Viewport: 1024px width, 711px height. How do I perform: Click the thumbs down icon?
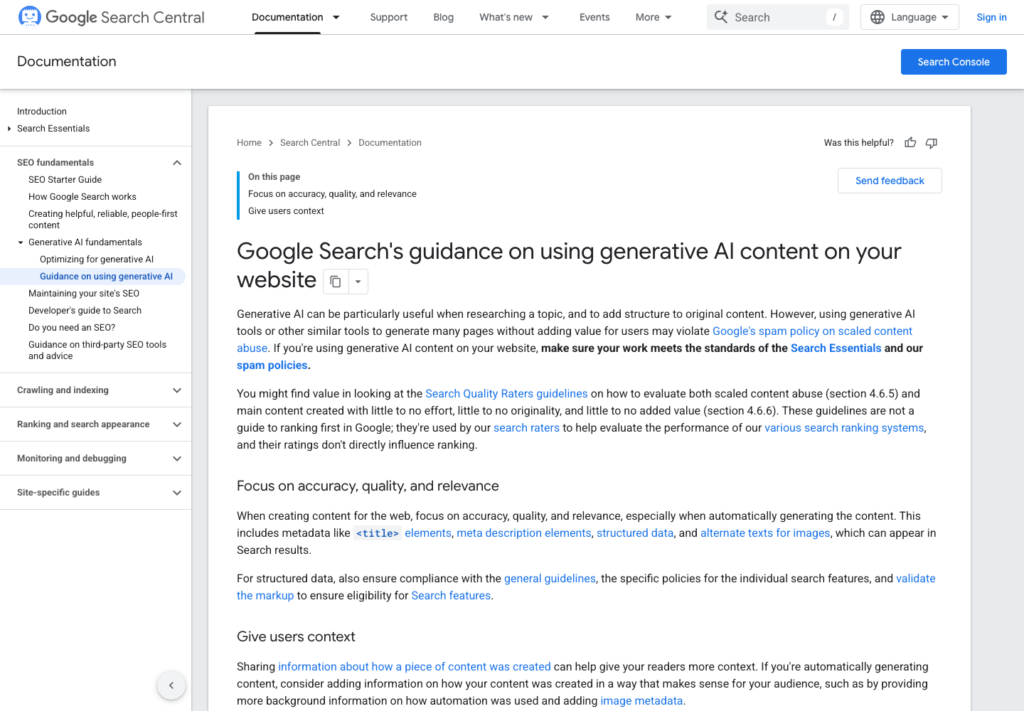931,142
